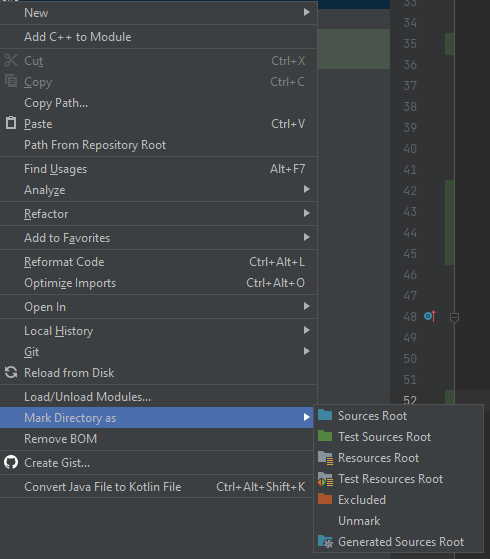
Task: Expand the Local History submenu arrow
Action: tap(306, 330)
